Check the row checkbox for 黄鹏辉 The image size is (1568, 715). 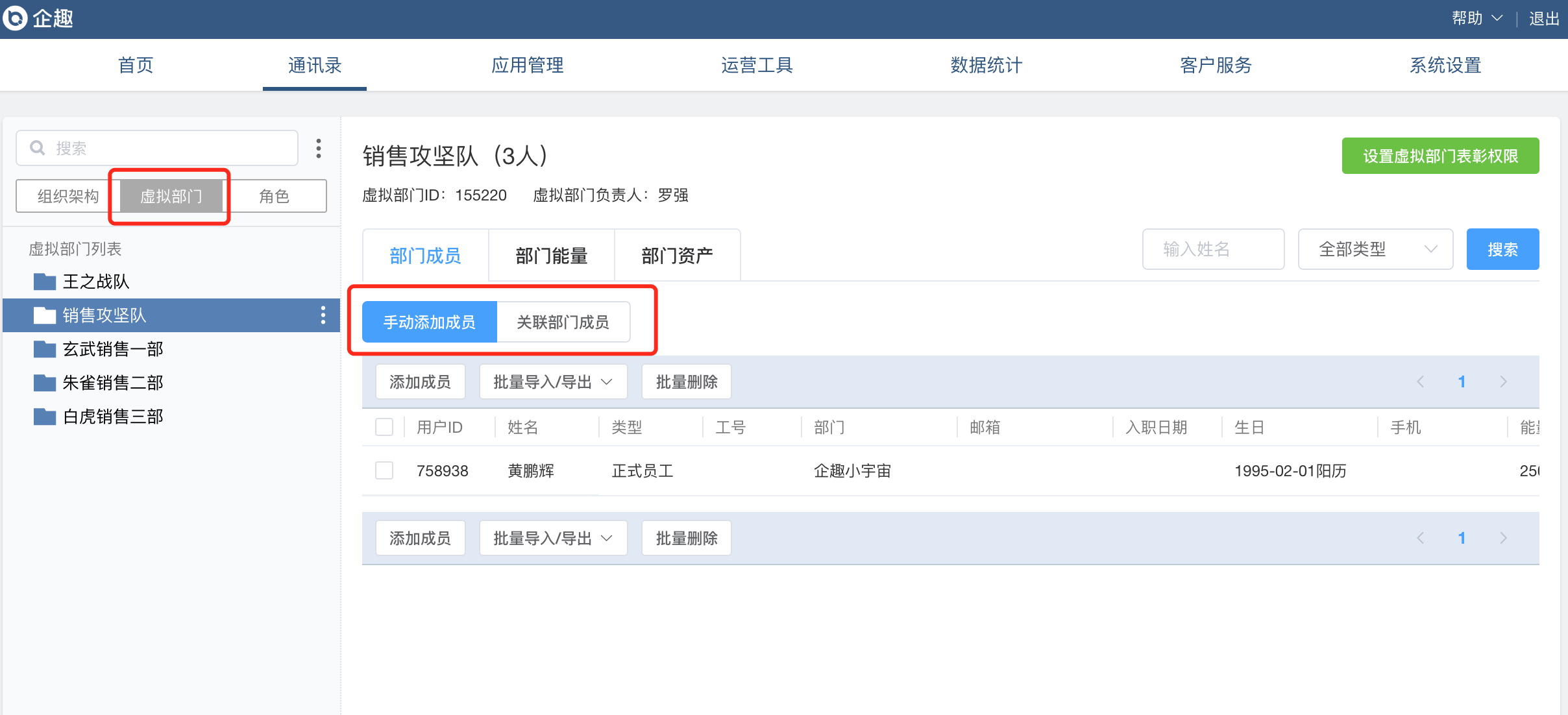pos(384,470)
